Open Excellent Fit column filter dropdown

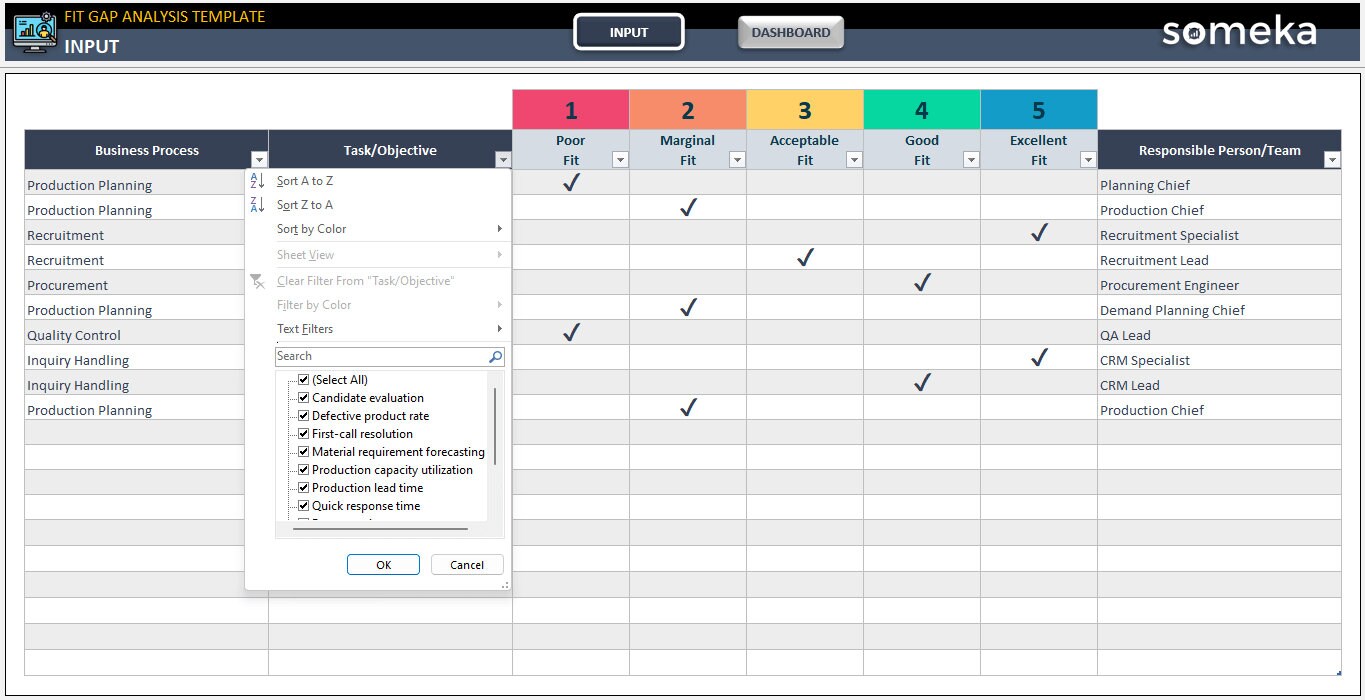coord(1088,160)
